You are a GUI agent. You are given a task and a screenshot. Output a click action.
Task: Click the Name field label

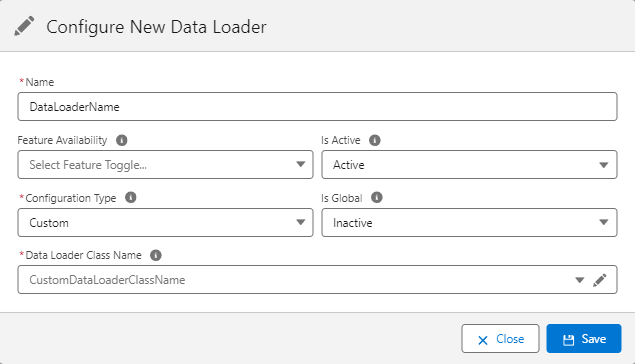point(39,82)
